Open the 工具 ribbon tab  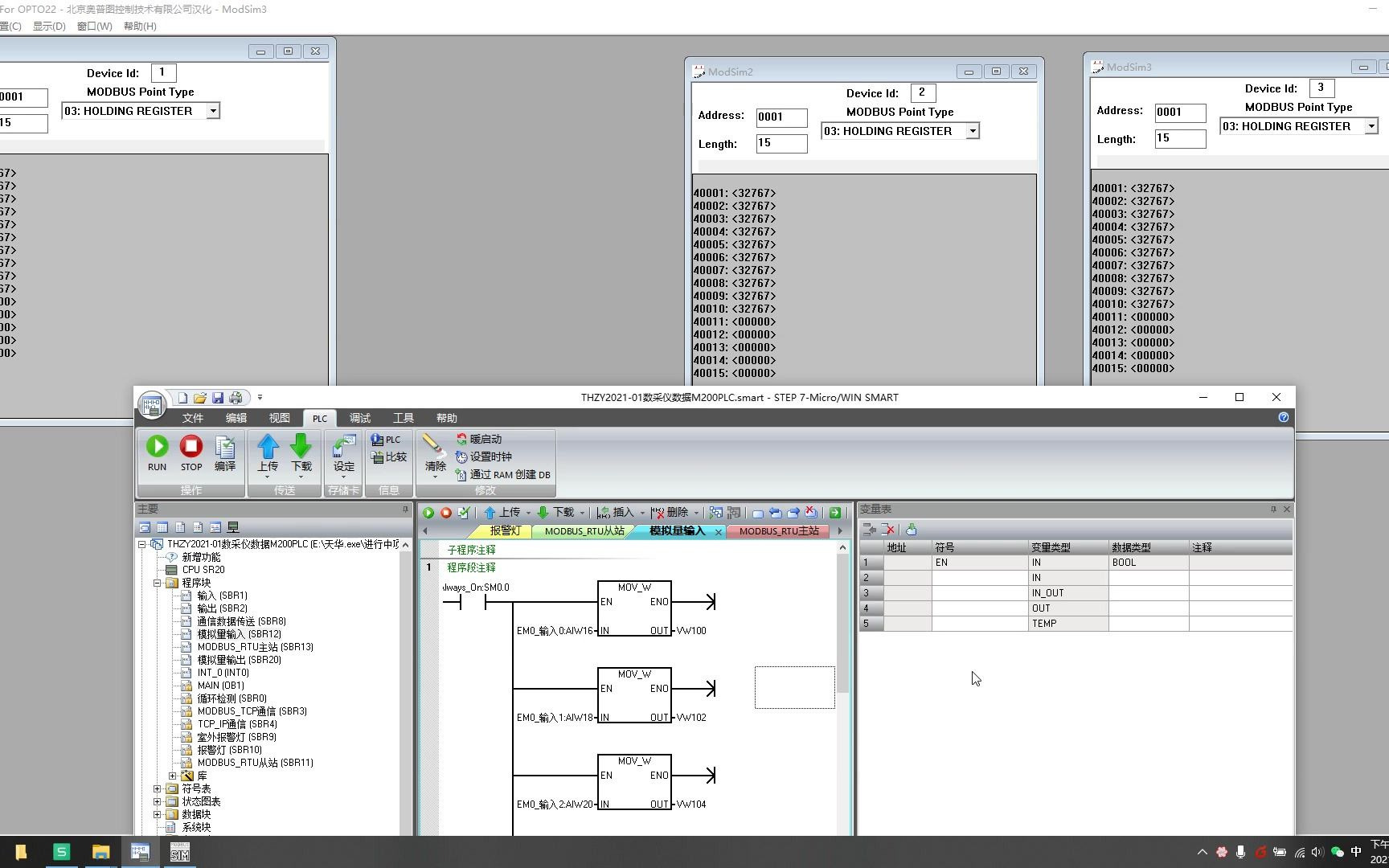coord(404,418)
